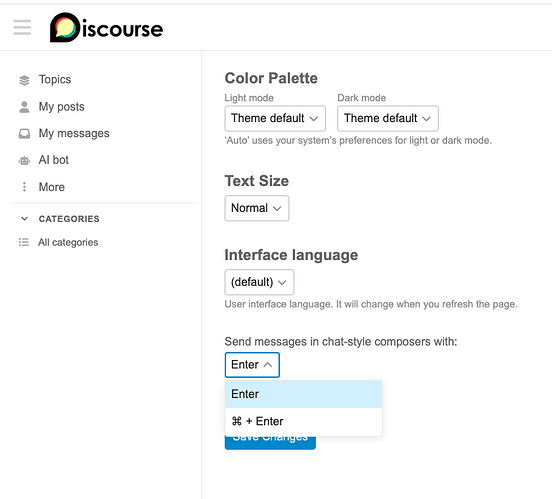Click the Save Changes button
This screenshot has width=552, height=499.
coord(270,443)
